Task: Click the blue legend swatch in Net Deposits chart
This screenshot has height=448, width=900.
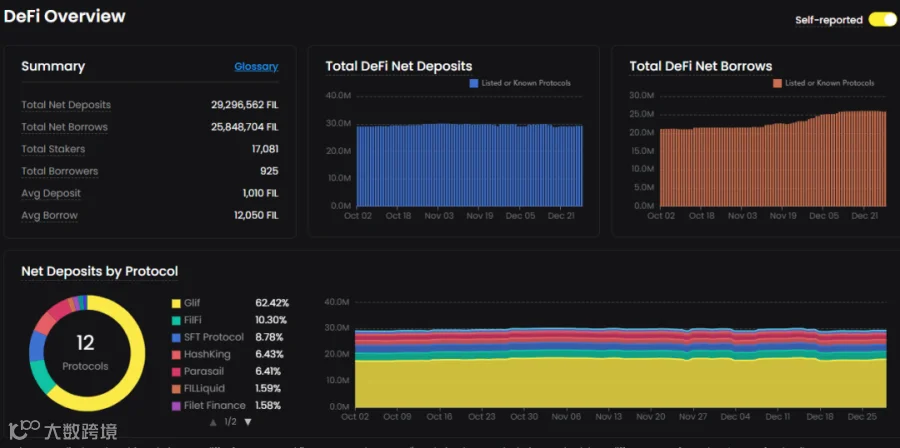Action: 474,83
